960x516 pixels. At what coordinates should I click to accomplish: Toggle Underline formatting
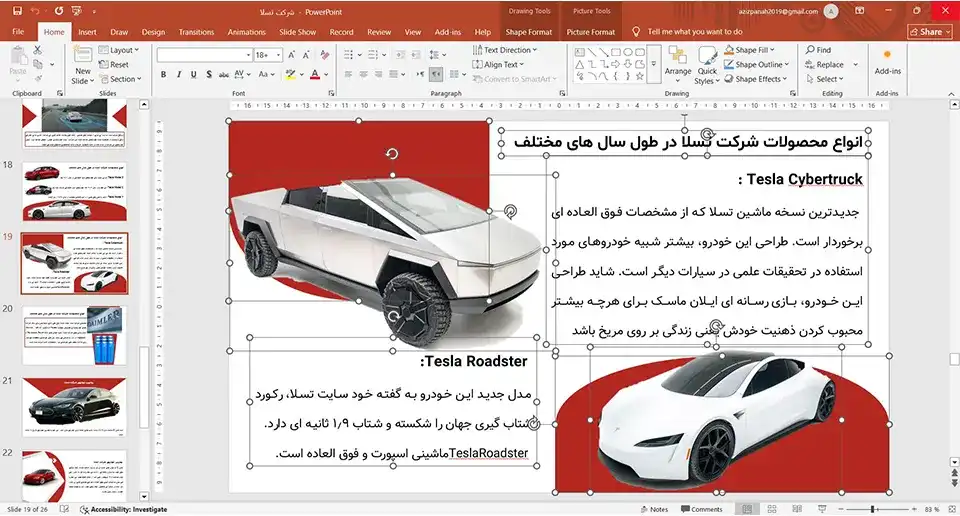[193, 75]
